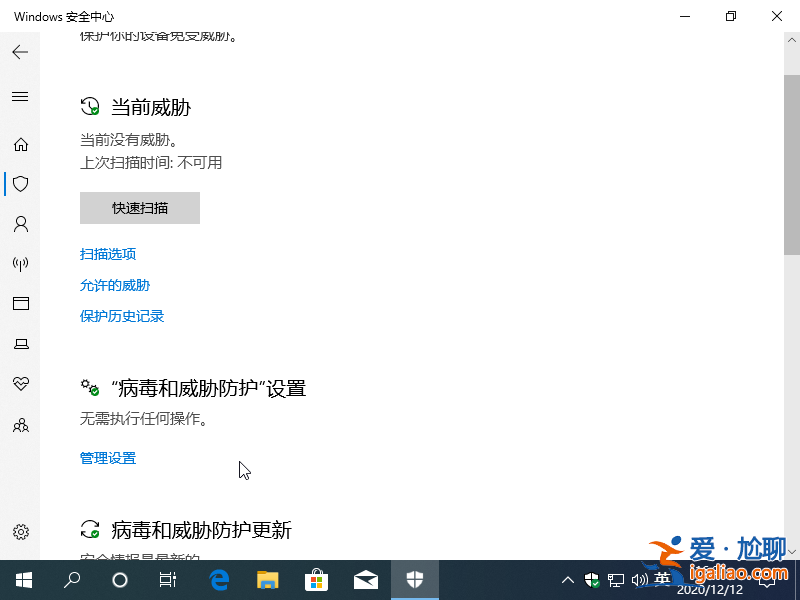
Task: Open App & browser control in sidebar
Action: tap(20, 304)
